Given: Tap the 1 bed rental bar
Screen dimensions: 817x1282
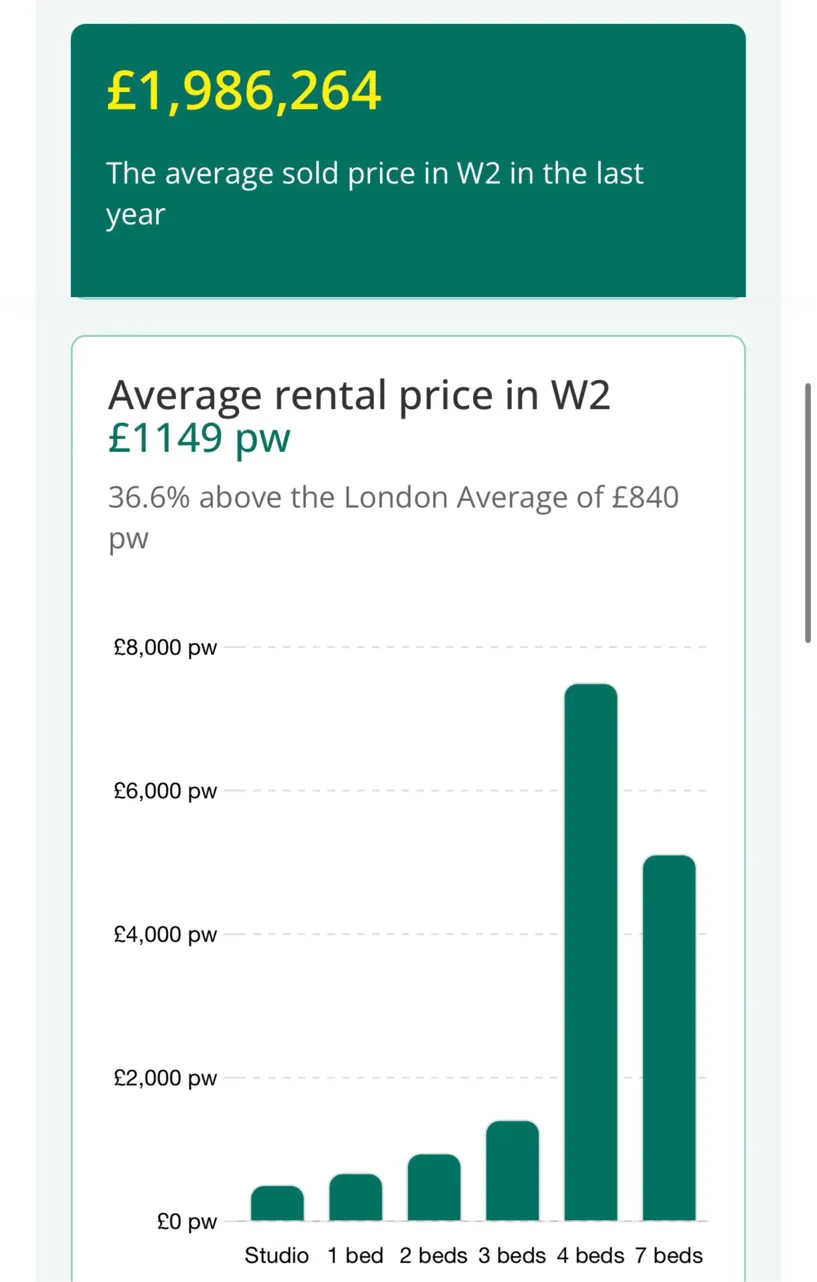Looking at the screenshot, I should pos(356,1197).
